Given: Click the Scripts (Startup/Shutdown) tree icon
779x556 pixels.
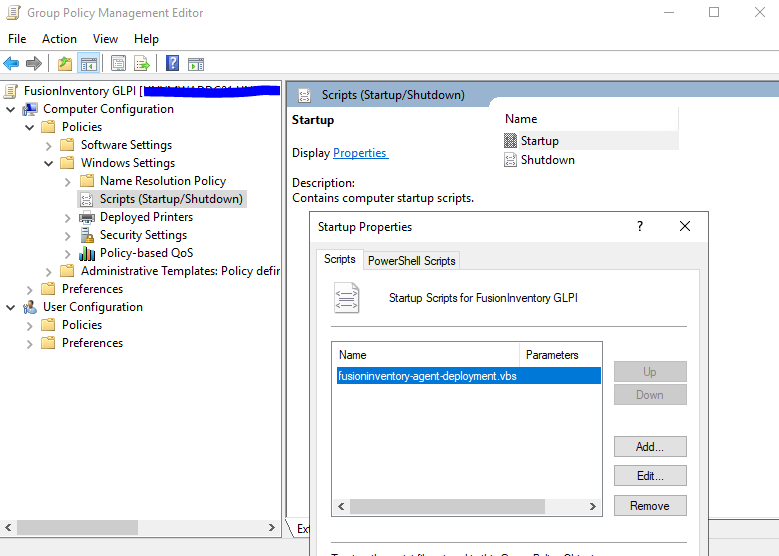Looking at the screenshot, I should (x=86, y=199).
